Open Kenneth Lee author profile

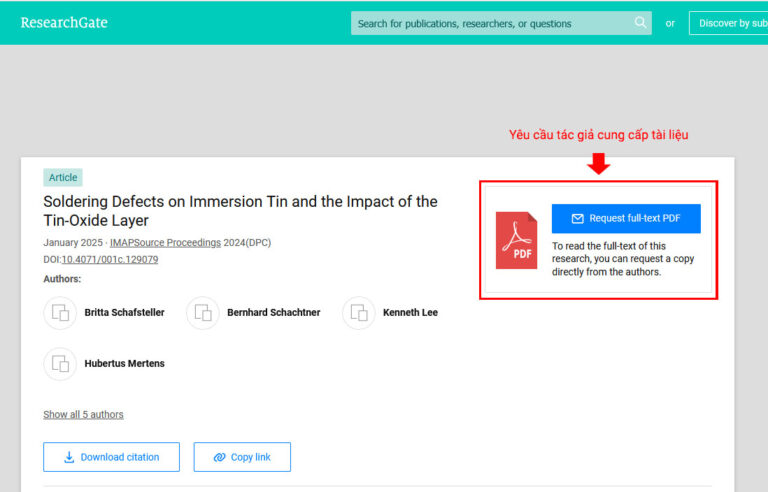(x=410, y=313)
